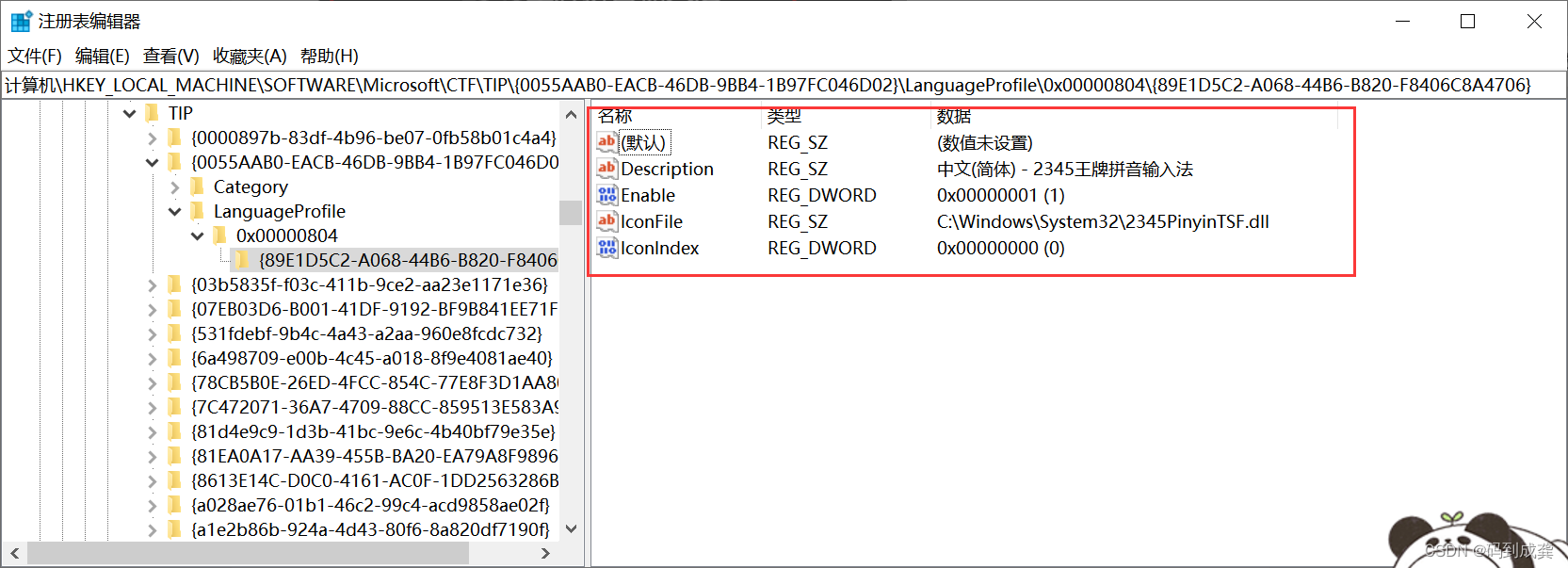
Task: Collapse the LanguageProfile subkey
Action: pyautogui.click(x=175, y=212)
